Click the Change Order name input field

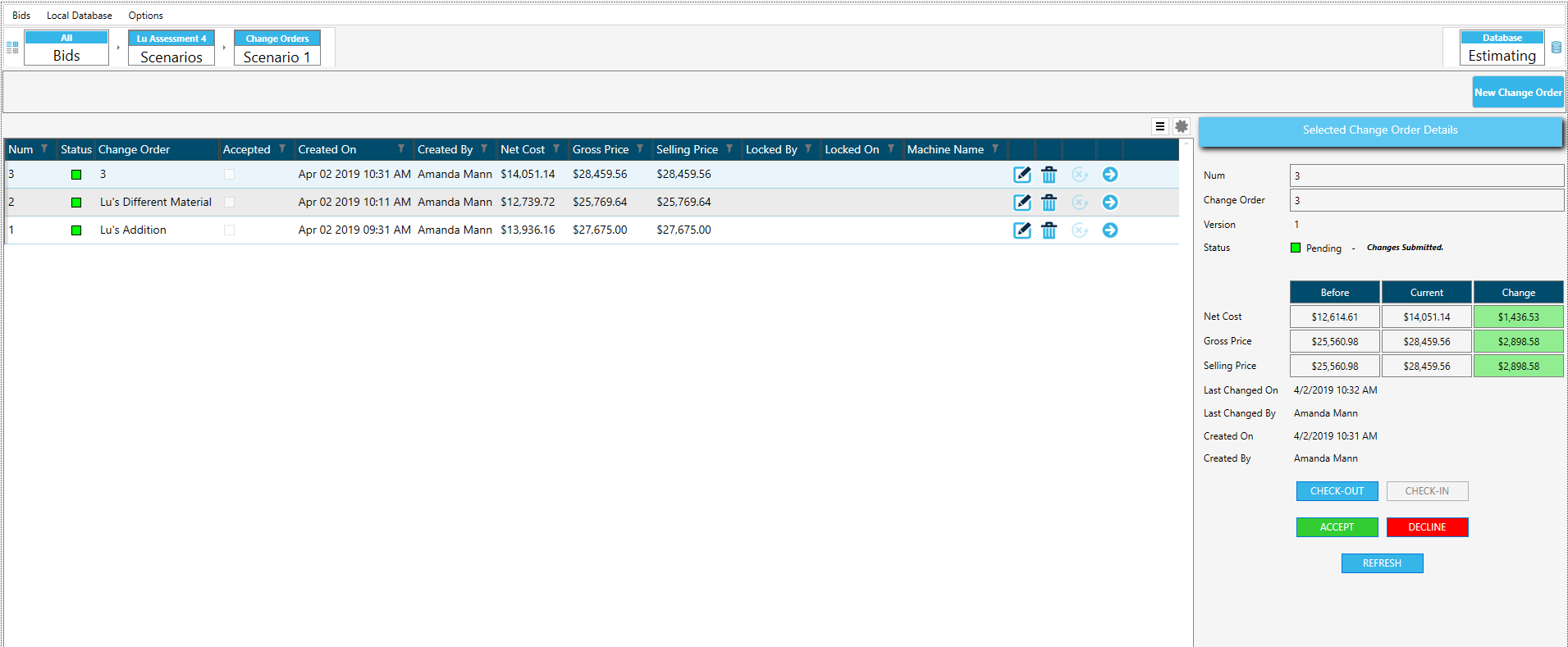[1426, 200]
